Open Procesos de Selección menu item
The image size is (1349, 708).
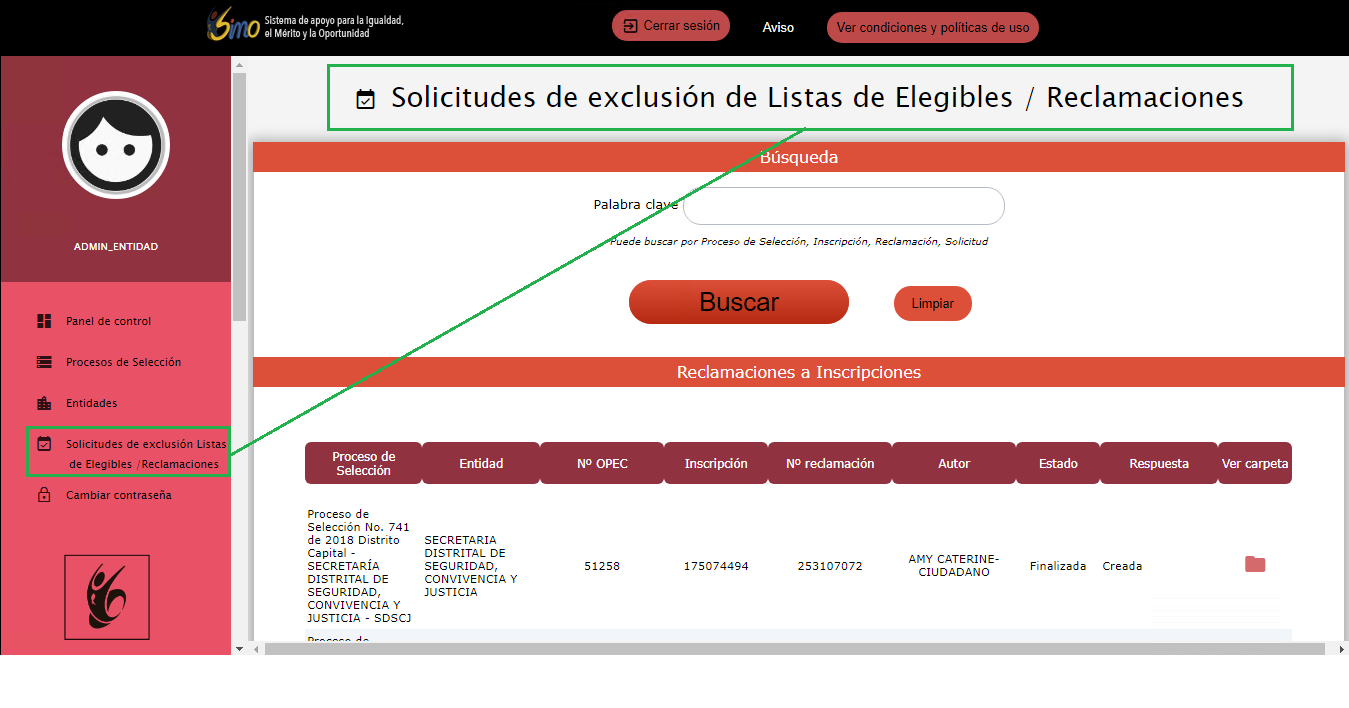(x=123, y=362)
